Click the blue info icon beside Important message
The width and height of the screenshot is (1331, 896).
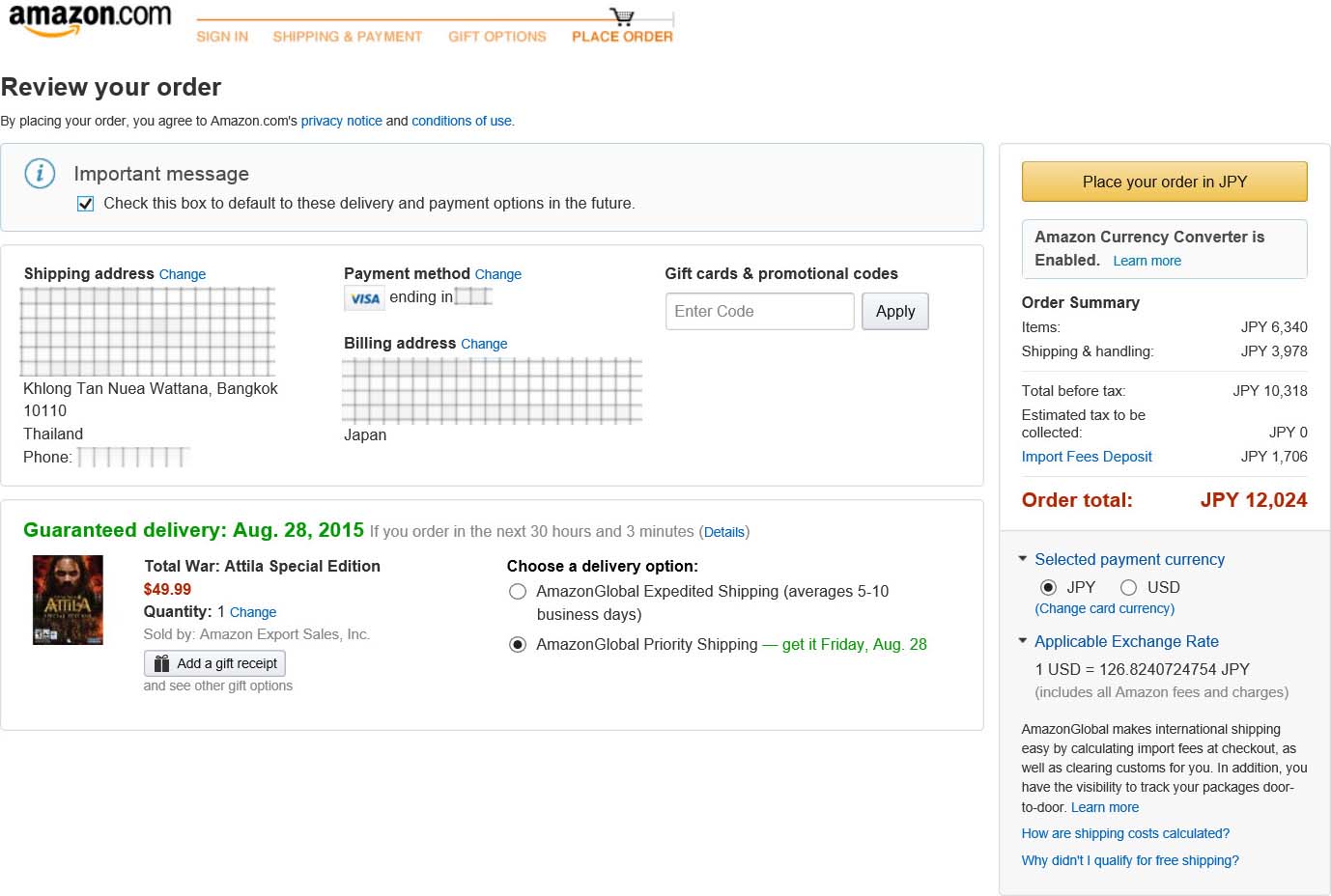pyautogui.click(x=40, y=174)
